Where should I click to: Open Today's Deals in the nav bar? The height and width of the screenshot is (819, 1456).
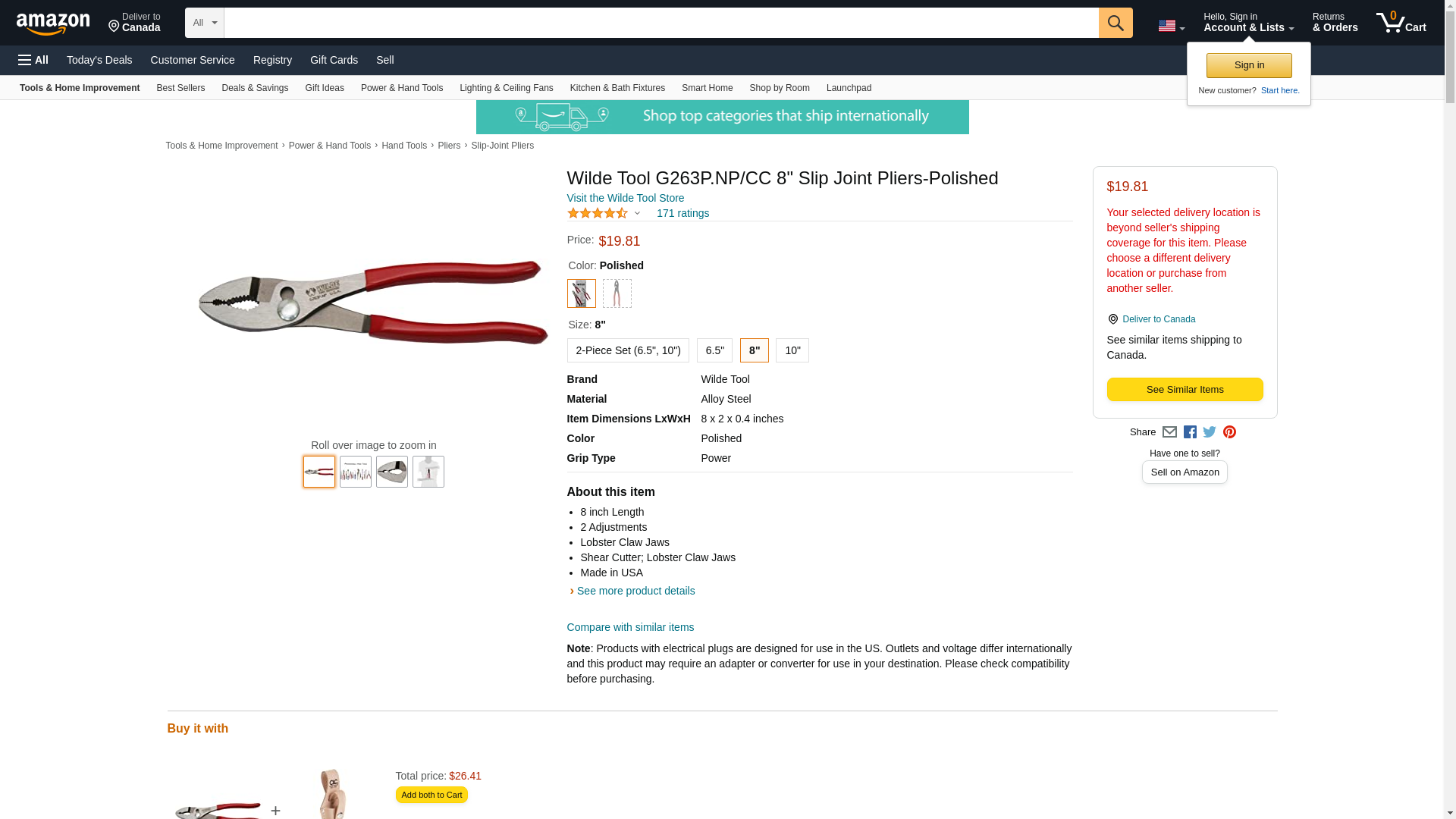pos(99,60)
